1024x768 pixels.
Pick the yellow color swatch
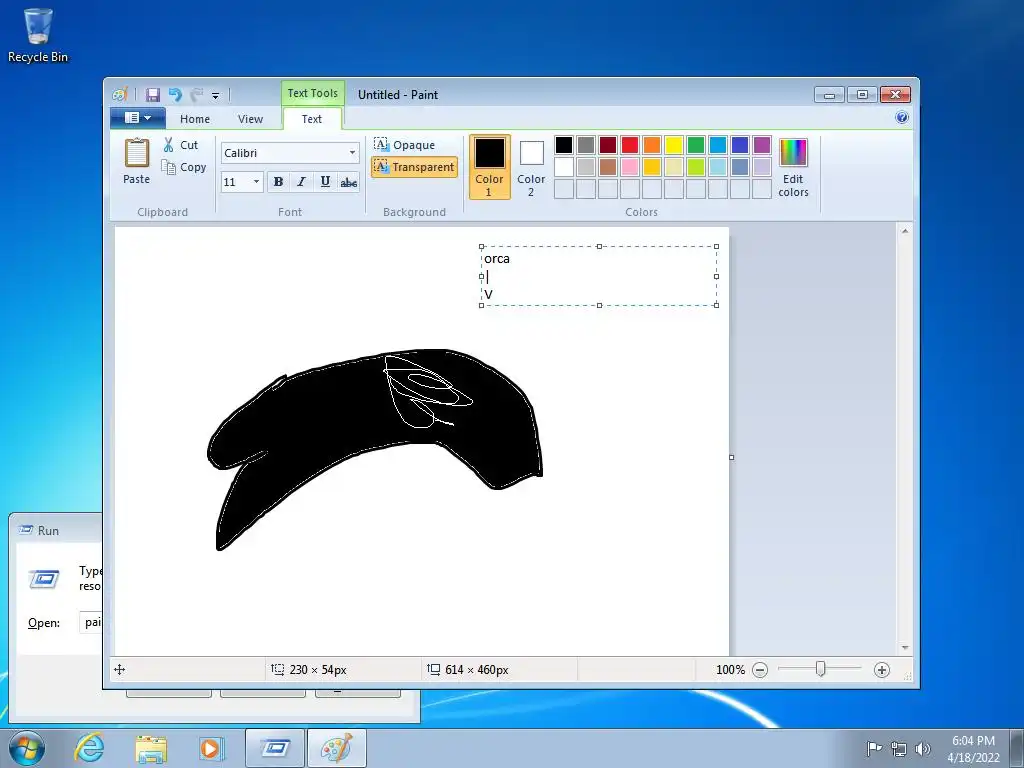674,145
